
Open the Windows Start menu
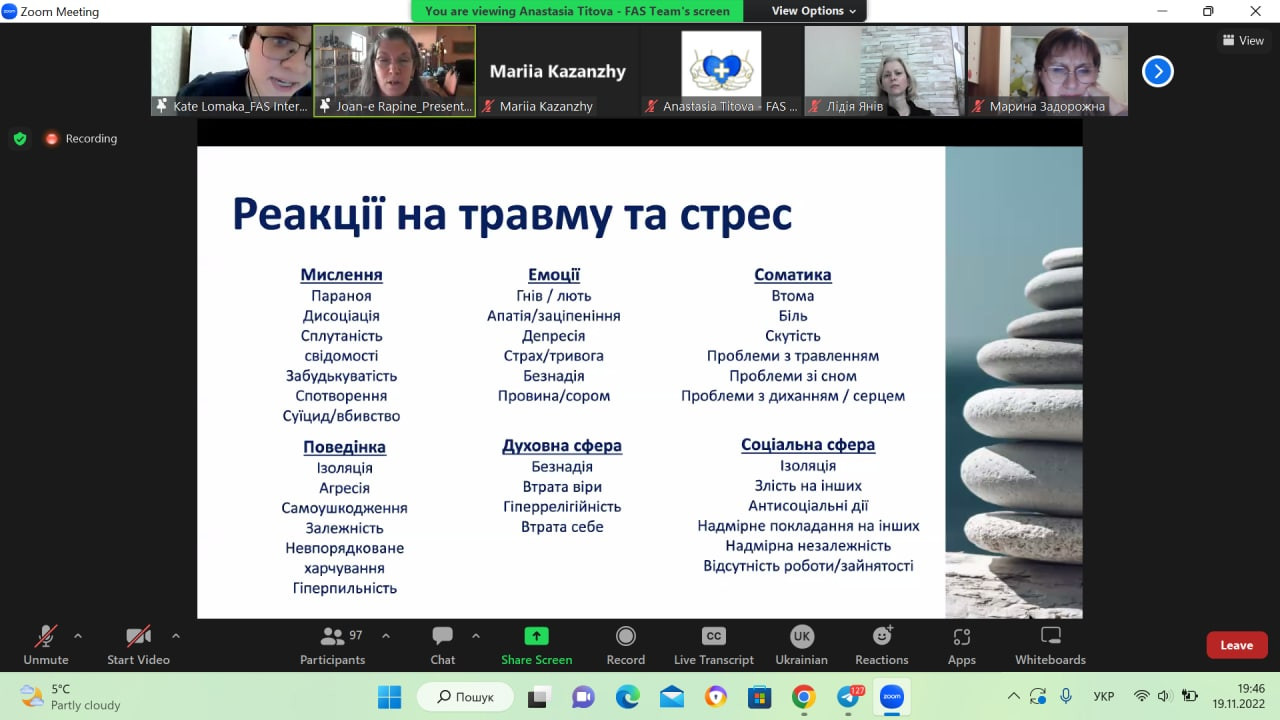click(x=389, y=697)
